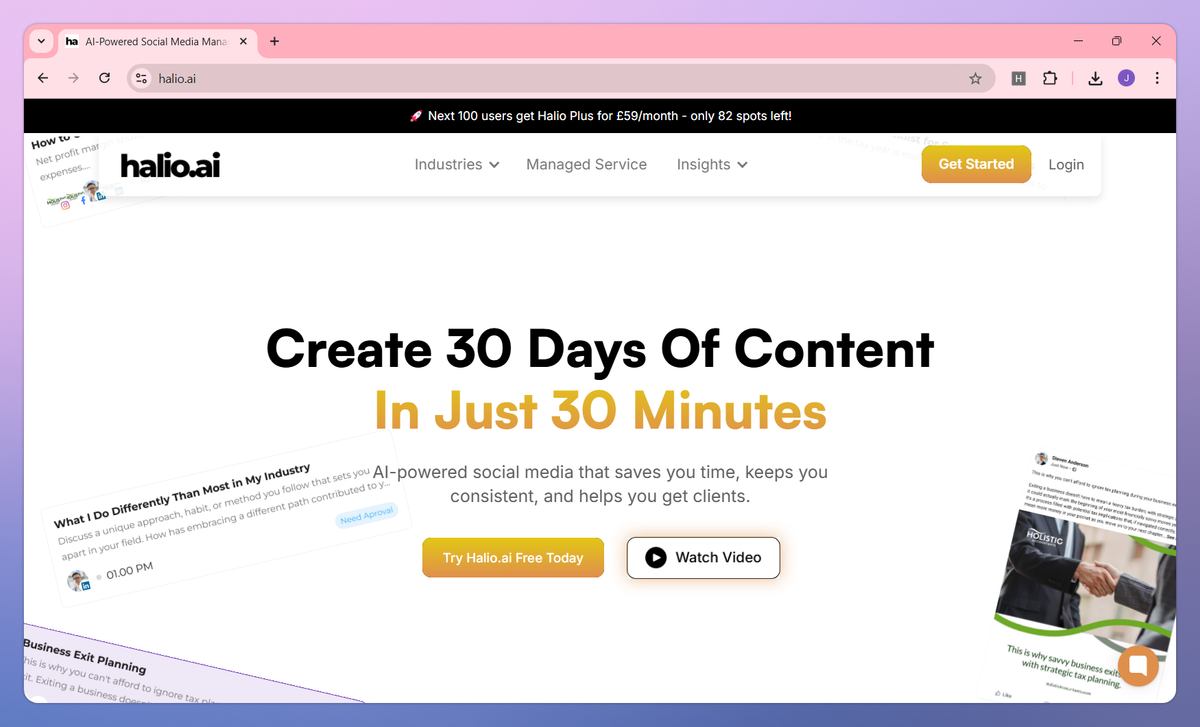Click 'What I Do Differently' post card title
The height and width of the screenshot is (727, 1200).
(x=182, y=494)
